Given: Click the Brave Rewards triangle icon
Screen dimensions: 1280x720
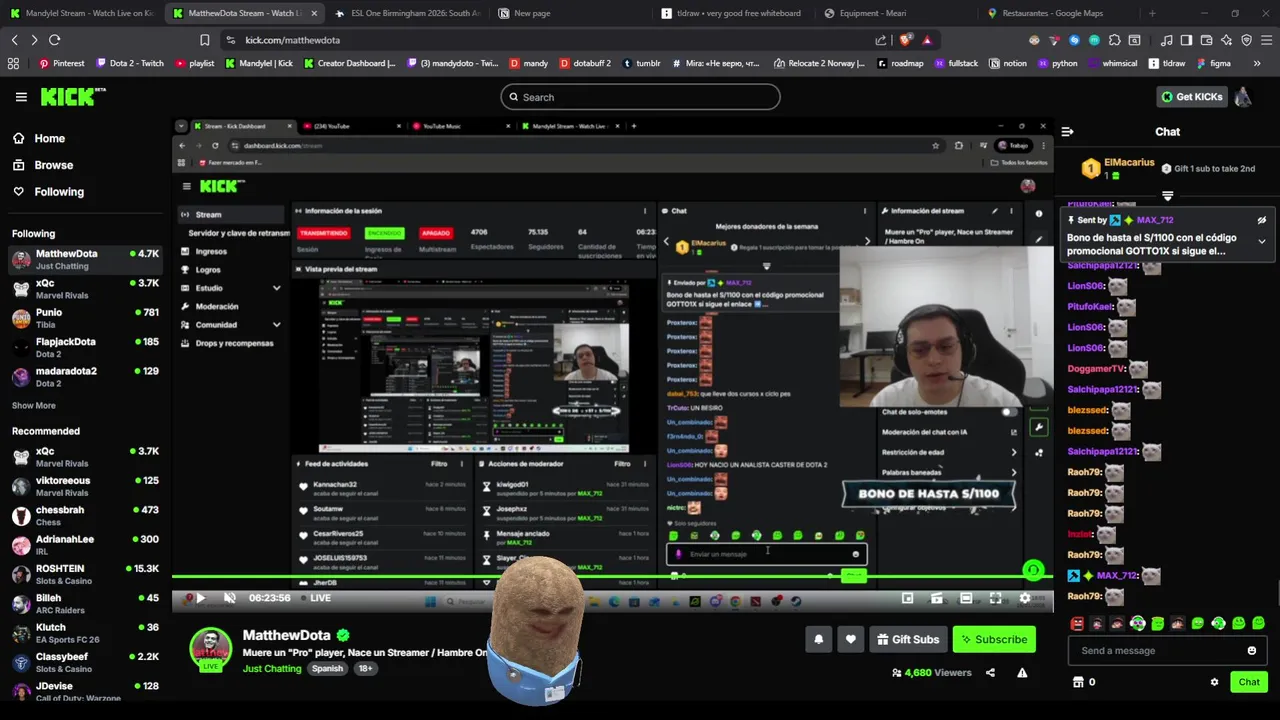Looking at the screenshot, I should pyautogui.click(x=927, y=40).
